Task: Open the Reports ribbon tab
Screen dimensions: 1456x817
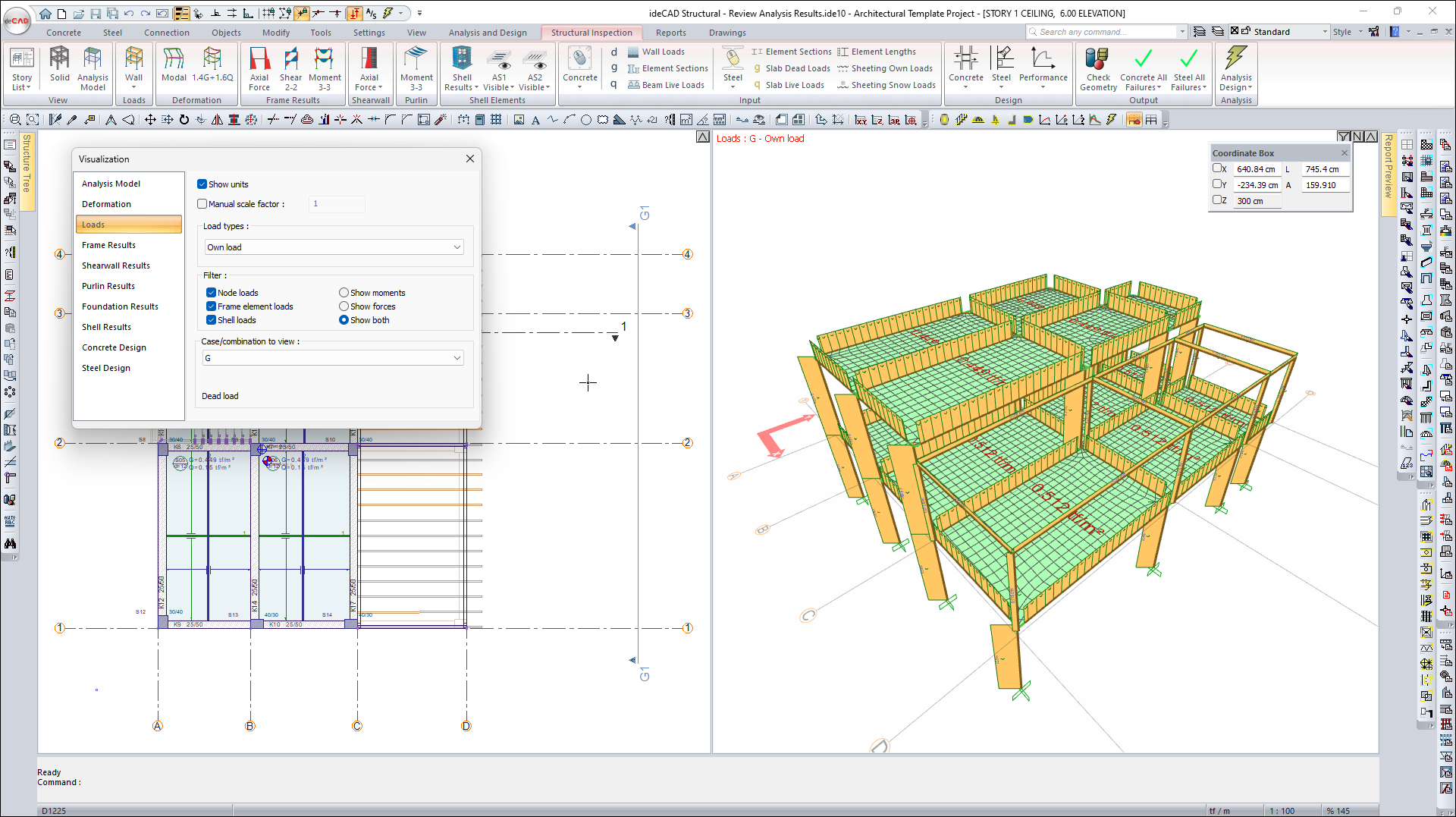Action: coord(670,33)
